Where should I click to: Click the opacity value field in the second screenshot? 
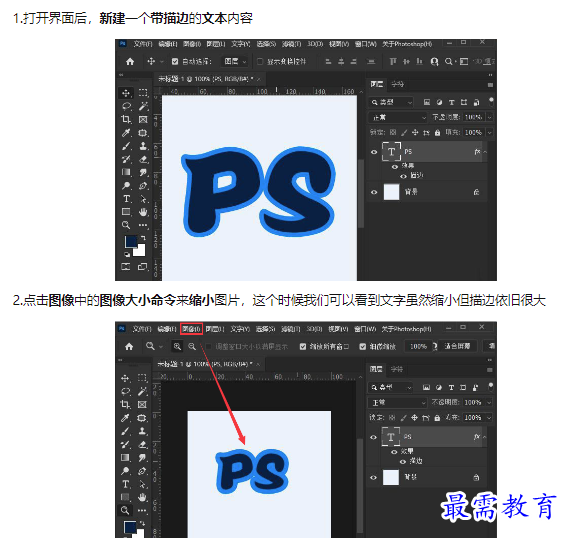point(472,403)
